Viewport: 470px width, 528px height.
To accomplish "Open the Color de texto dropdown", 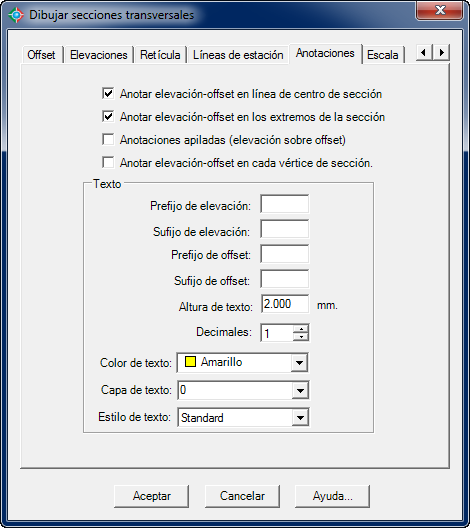I will pyautogui.click(x=299, y=363).
